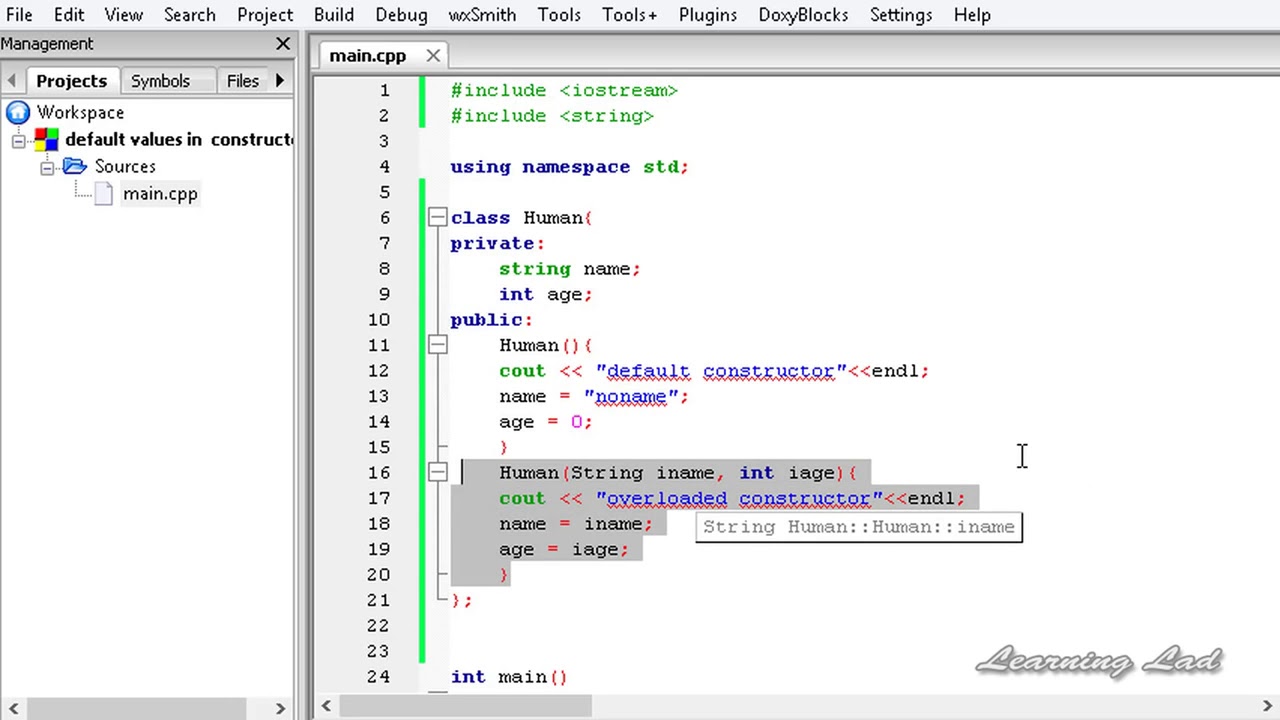Open the Plugins menu
1280x720 pixels.
[x=708, y=15]
